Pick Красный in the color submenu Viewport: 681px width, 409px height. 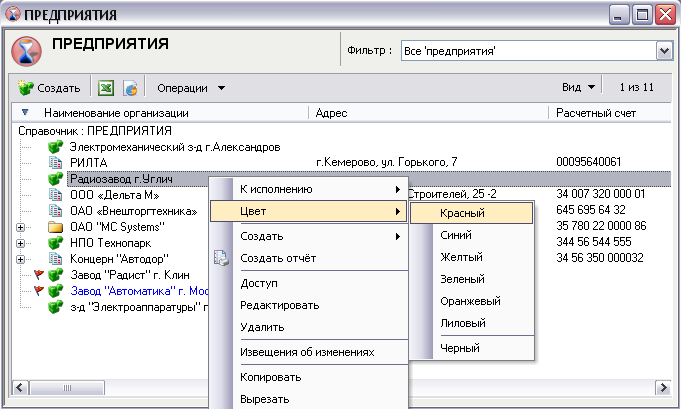(462, 213)
